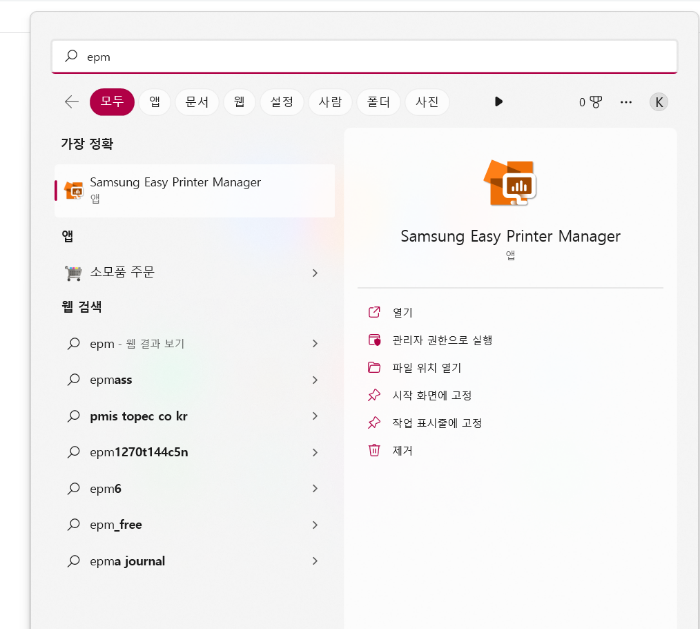Viewport: 700px width, 629px height.
Task: Click the shield icon beside 관리자 권한으로 실행
Action: 374,340
